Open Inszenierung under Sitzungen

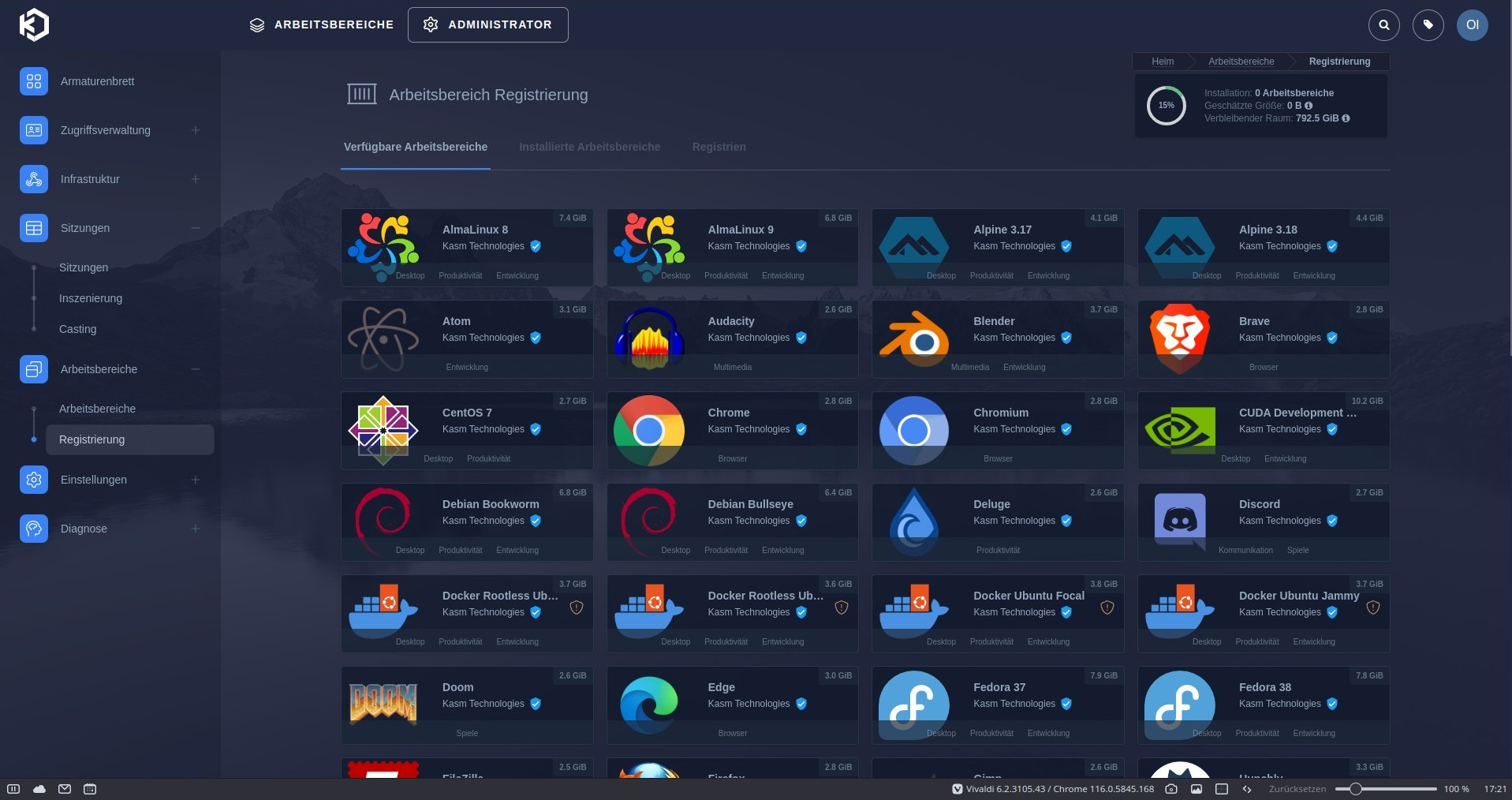click(91, 298)
